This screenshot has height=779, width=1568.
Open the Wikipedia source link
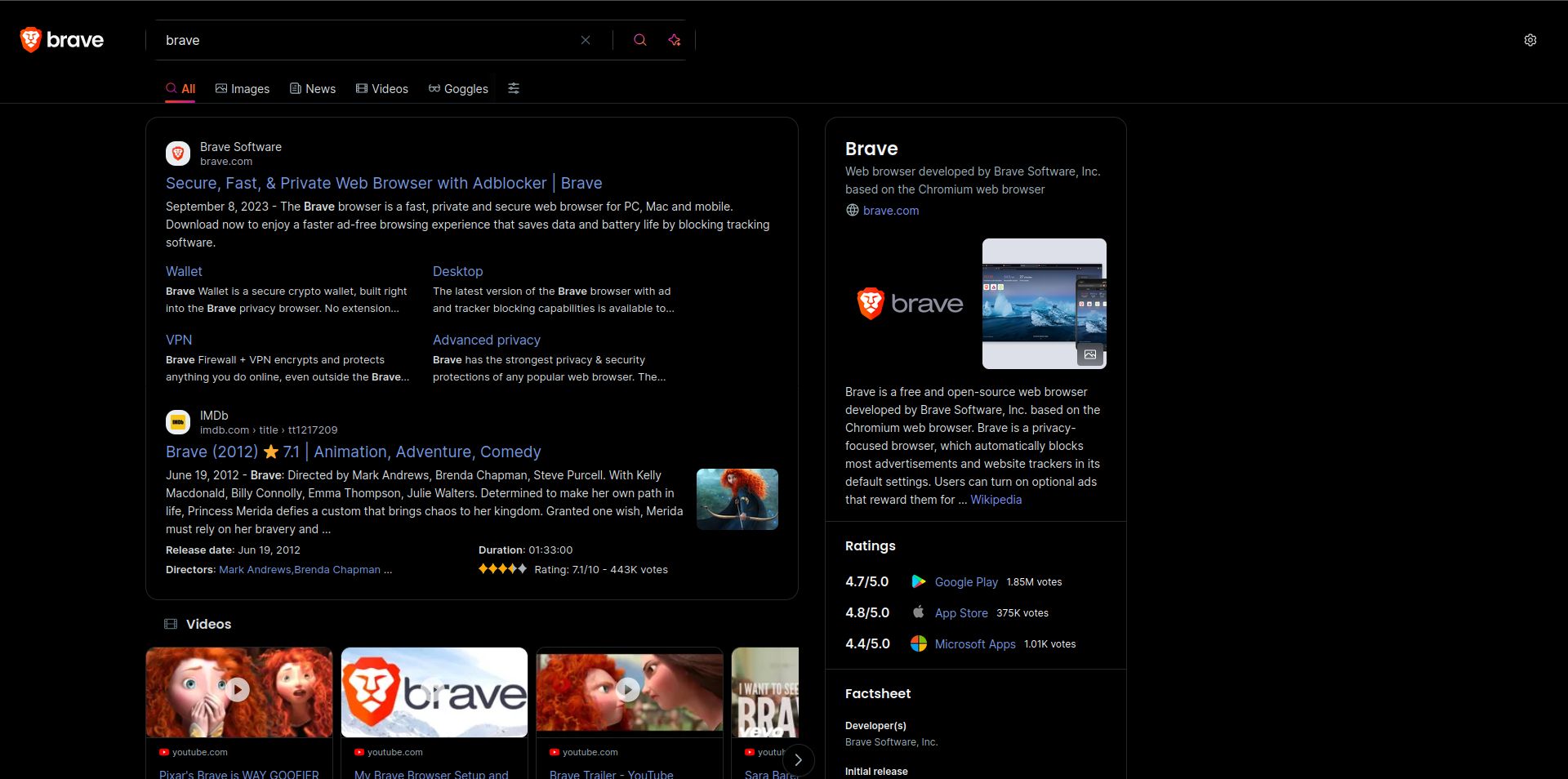tap(996, 500)
